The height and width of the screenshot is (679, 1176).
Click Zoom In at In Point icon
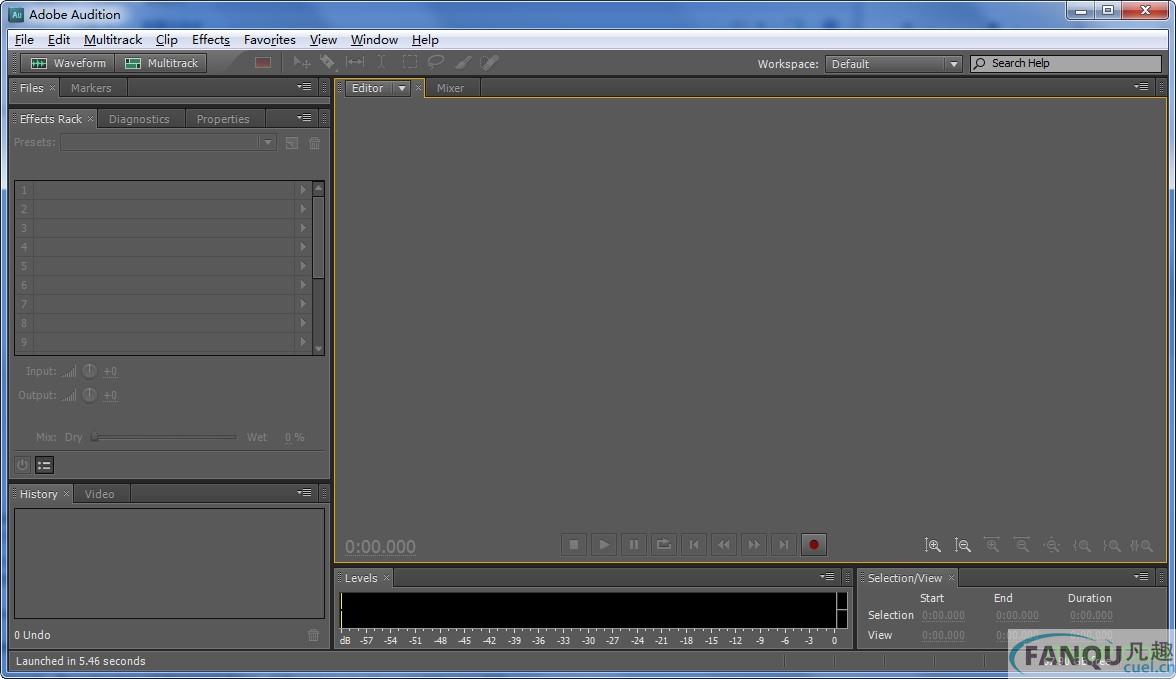click(x=1082, y=545)
